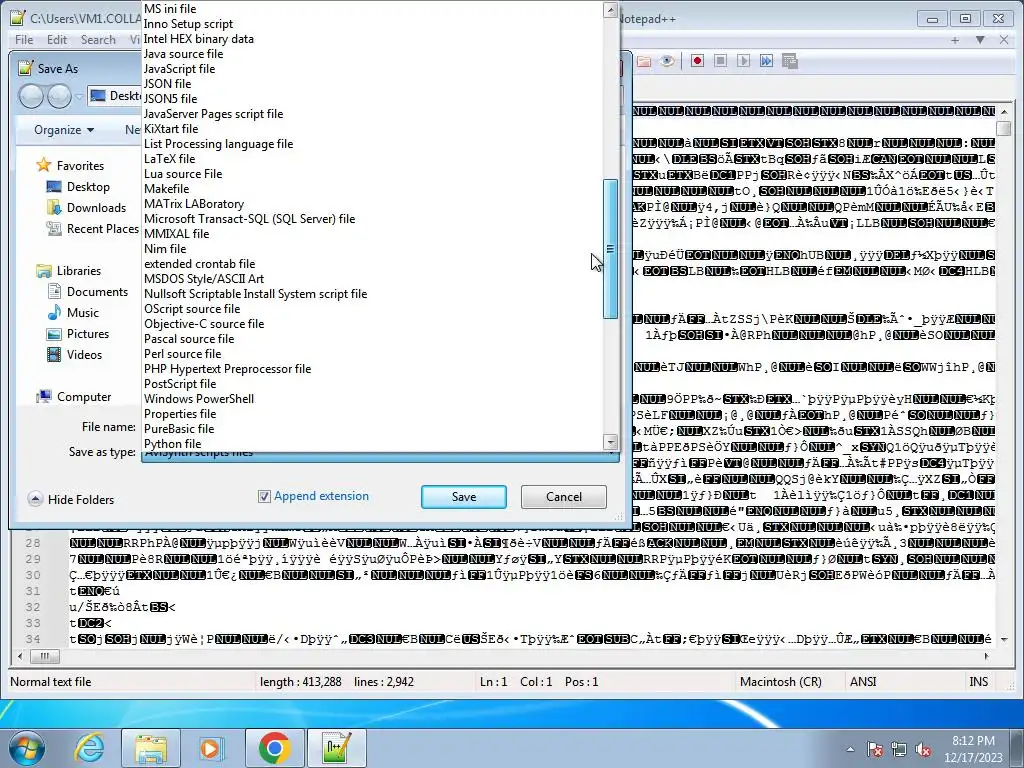
Task: Open the Organize dropdown in Save As
Action: (63, 130)
